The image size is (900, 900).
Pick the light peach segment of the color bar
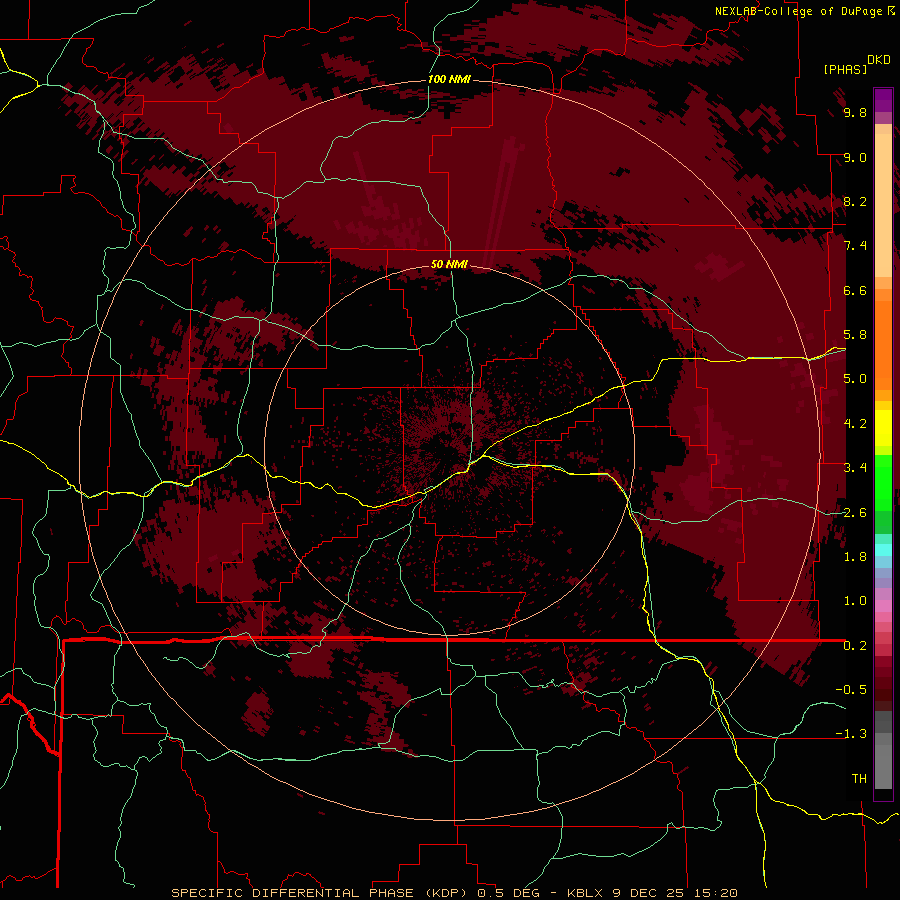point(883,207)
